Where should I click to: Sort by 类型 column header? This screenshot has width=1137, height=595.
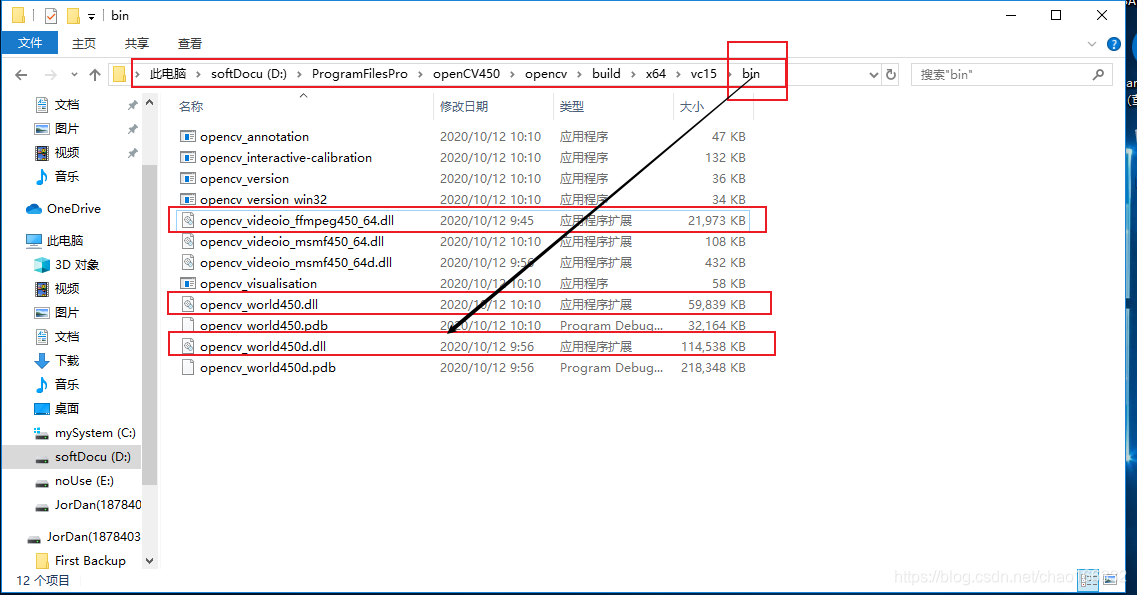click(x=572, y=107)
